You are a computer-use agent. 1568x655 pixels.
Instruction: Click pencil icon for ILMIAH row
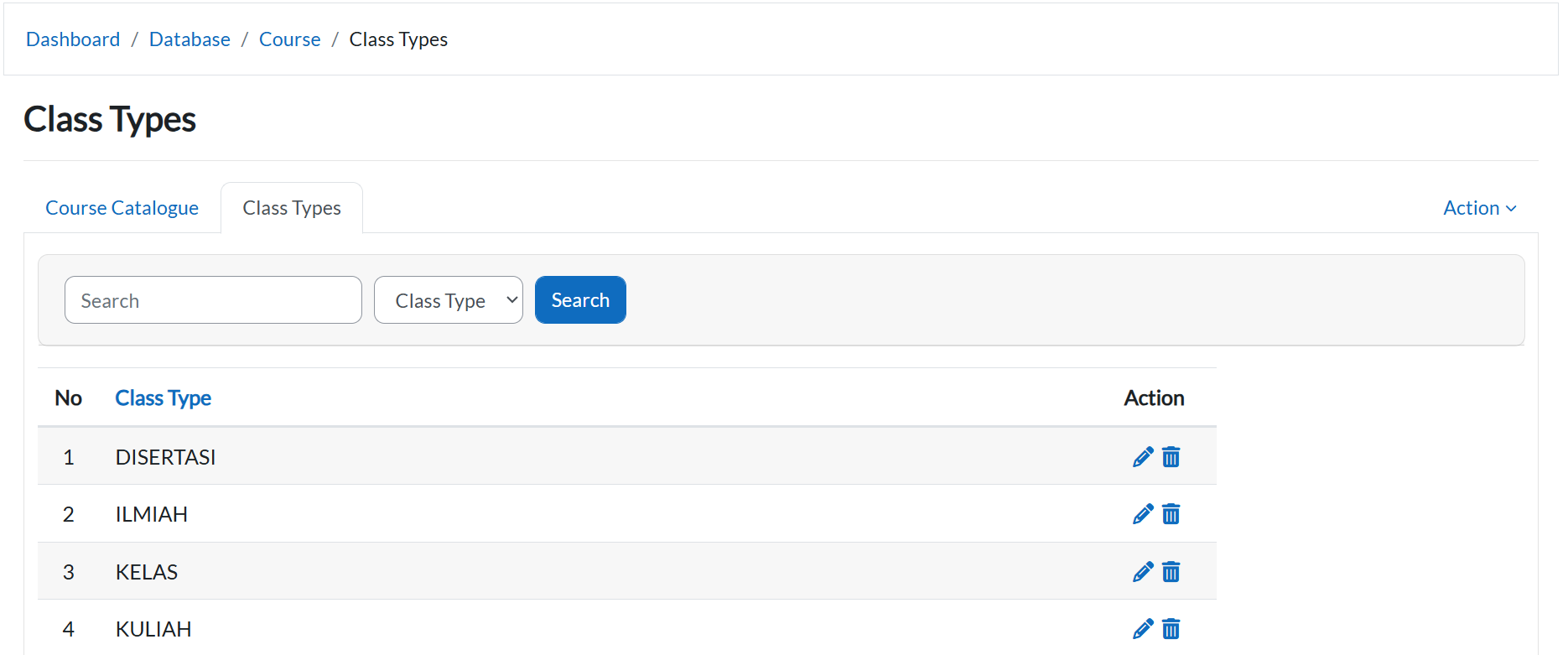click(x=1142, y=514)
